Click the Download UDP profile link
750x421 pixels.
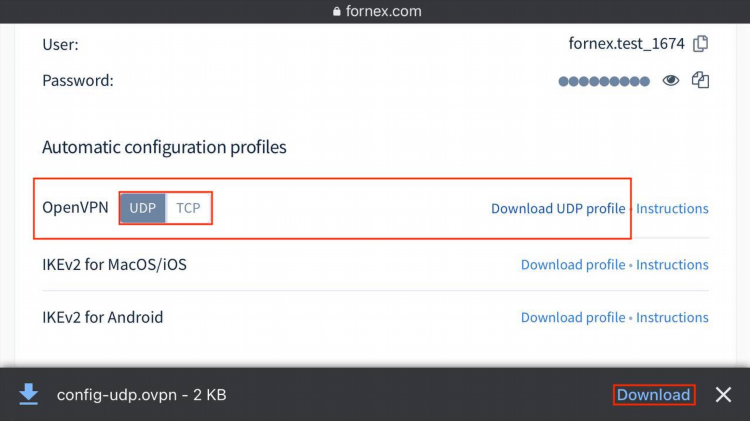[x=558, y=209]
